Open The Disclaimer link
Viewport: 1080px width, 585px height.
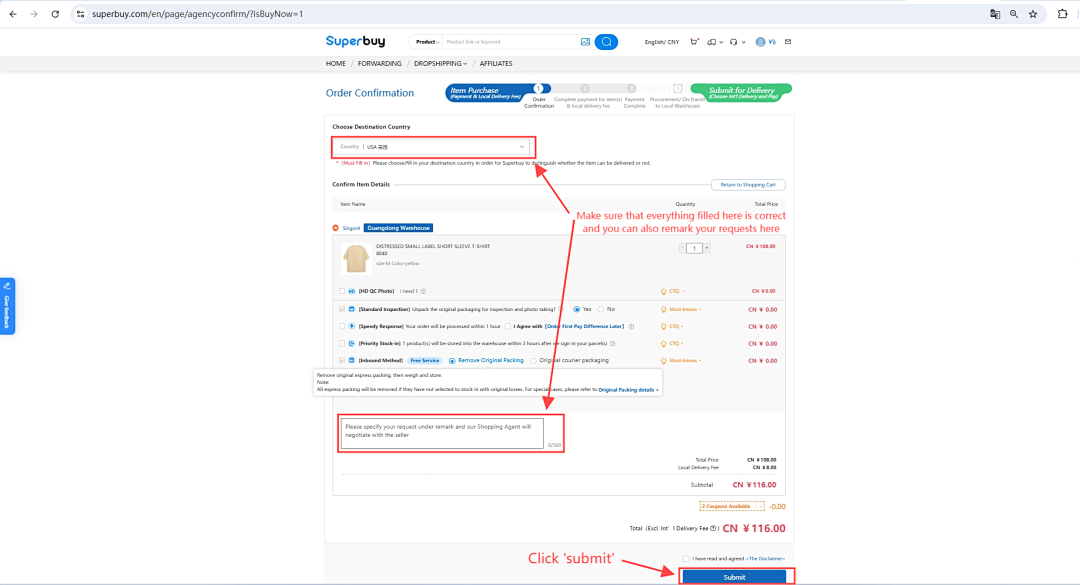pyautogui.click(x=766, y=559)
